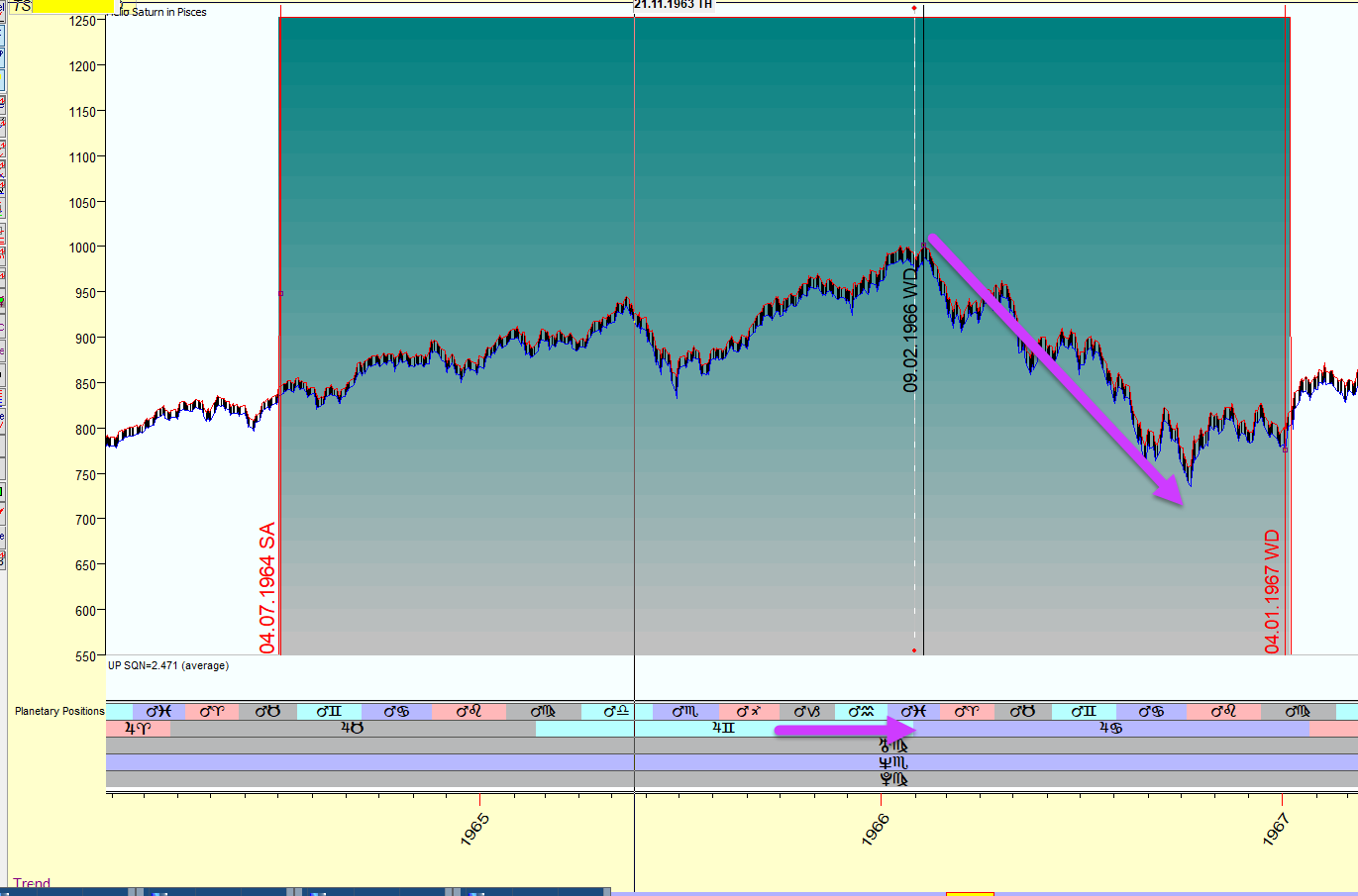This screenshot has width=1358, height=896.
Task: Click the 04.01.1967 WD date label
Action: click(1273, 592)
